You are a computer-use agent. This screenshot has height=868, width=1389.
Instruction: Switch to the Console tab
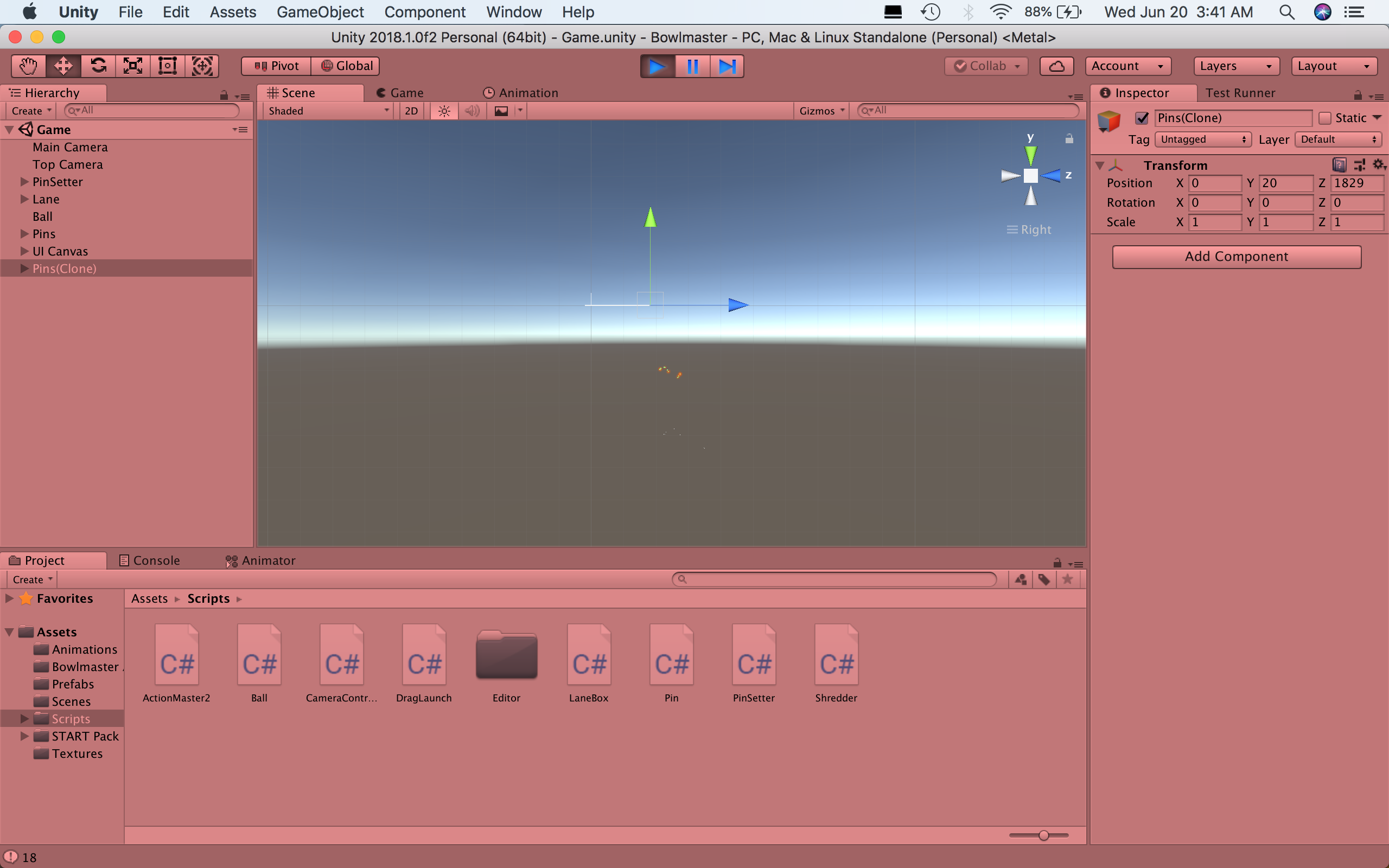[x=150, y=560]
